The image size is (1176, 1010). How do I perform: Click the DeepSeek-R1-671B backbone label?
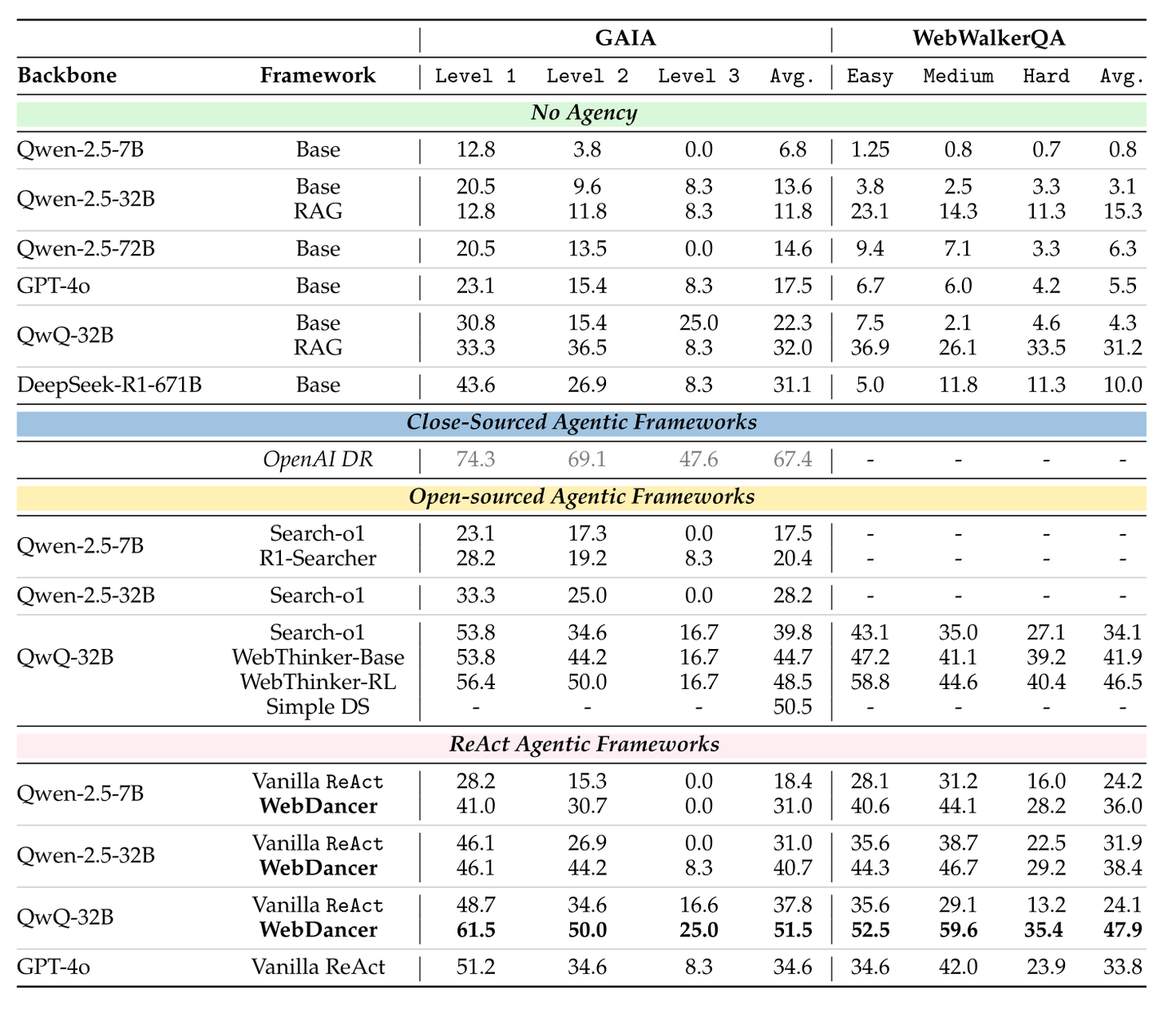[109, 385]
